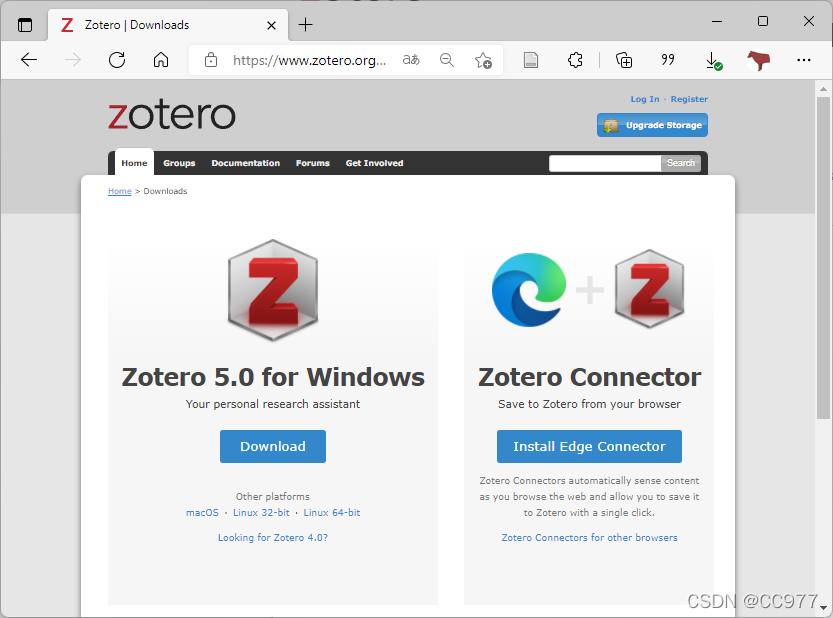
Task: Open the Forums tab
Action: point(313,163)
